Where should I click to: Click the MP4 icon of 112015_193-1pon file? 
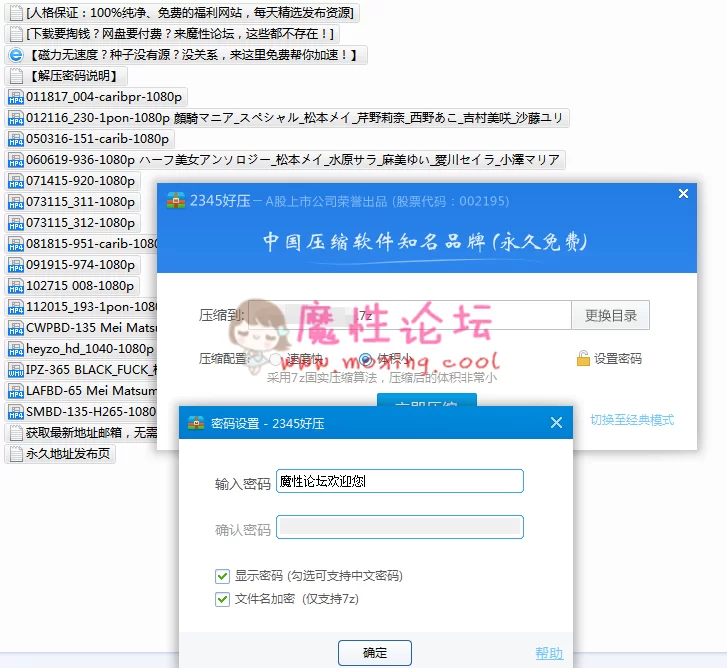coord(16,307)
